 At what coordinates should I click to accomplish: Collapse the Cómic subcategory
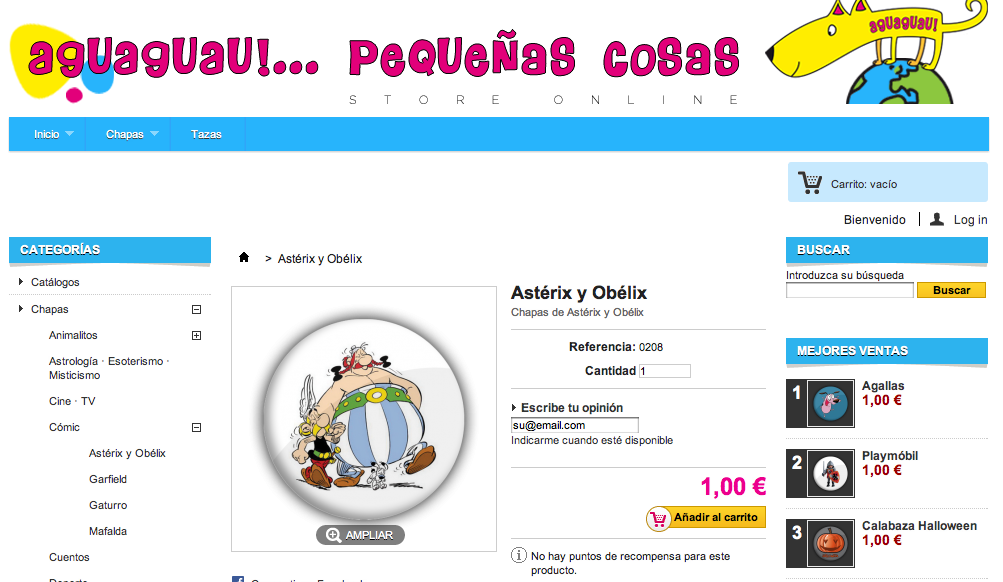pyautogui.click(x=196, y=428)
